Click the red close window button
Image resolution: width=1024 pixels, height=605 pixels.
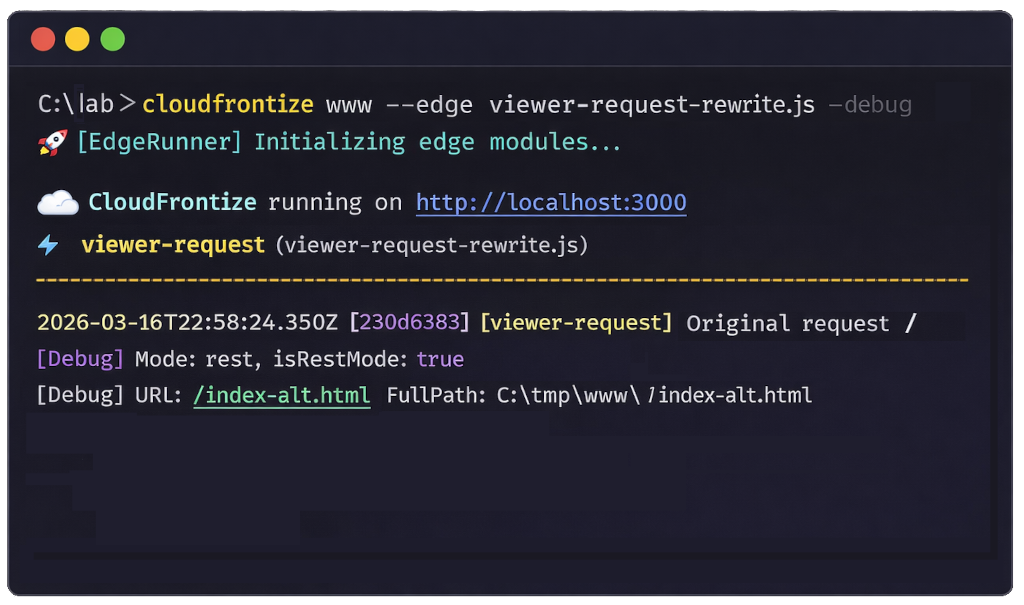(x=43, y=39)
